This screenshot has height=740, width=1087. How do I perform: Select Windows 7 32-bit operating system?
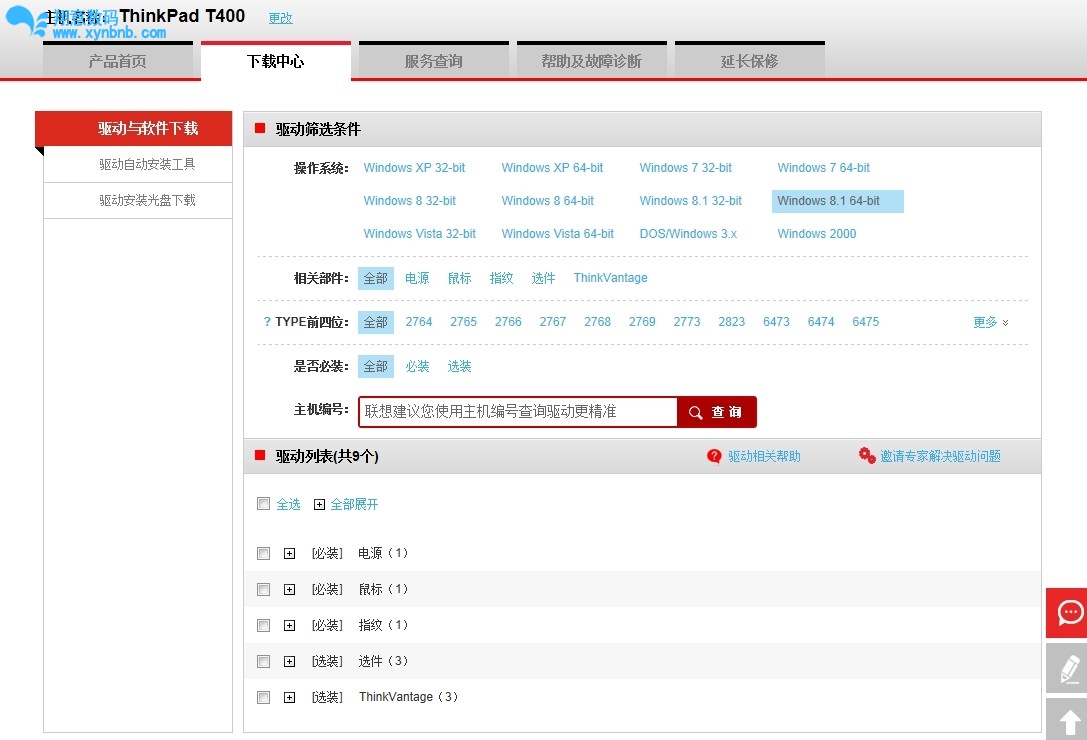coord(686,168)
